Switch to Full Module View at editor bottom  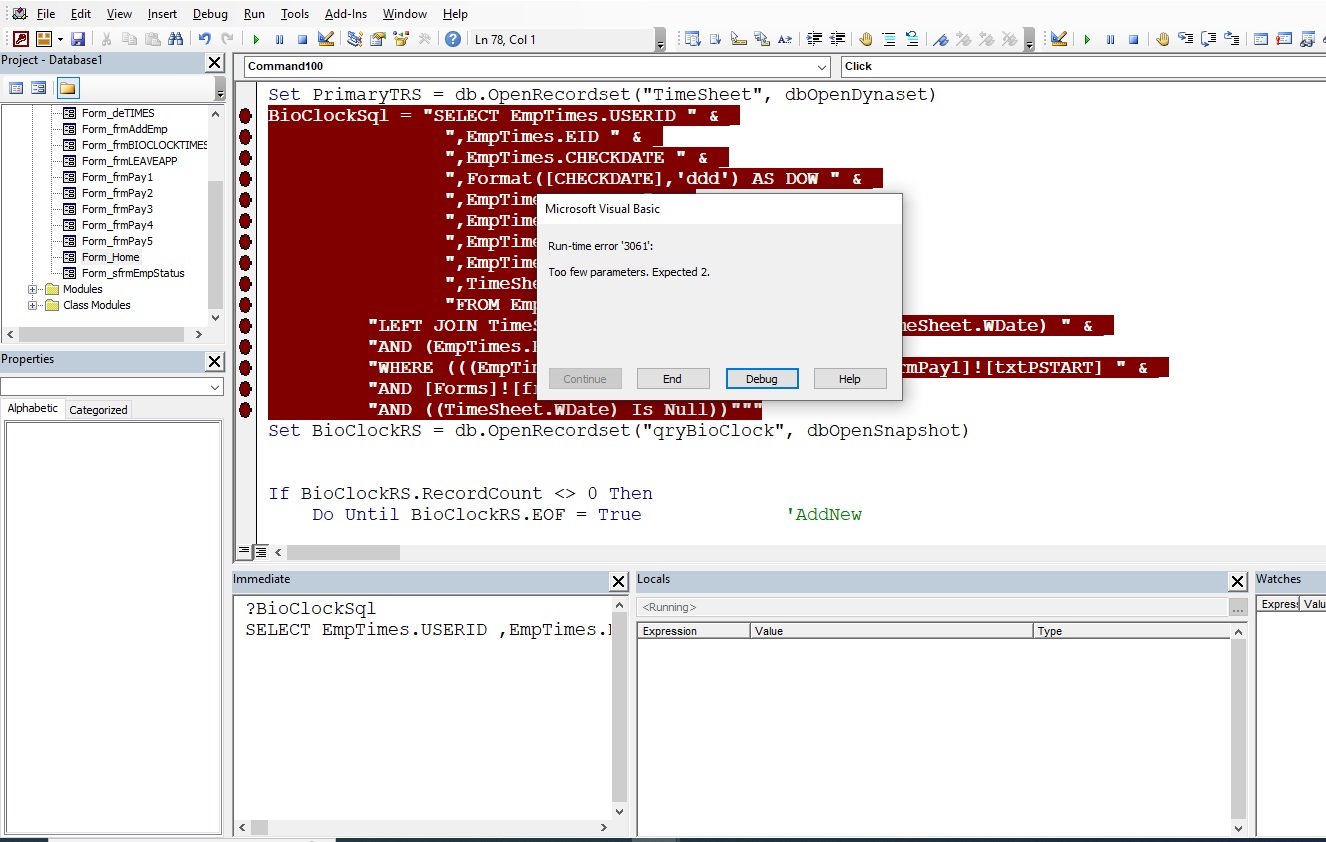point(260,552)
